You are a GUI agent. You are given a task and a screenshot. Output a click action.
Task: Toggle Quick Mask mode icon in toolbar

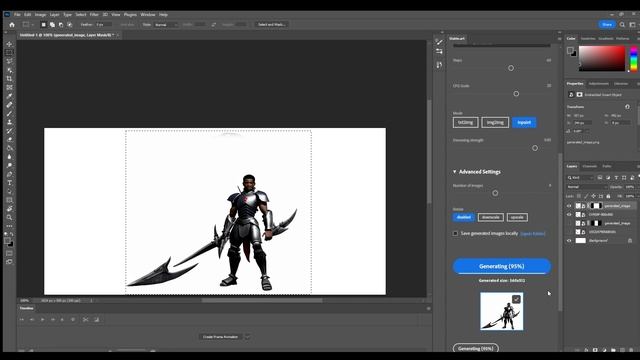click(x=9, y=253)
